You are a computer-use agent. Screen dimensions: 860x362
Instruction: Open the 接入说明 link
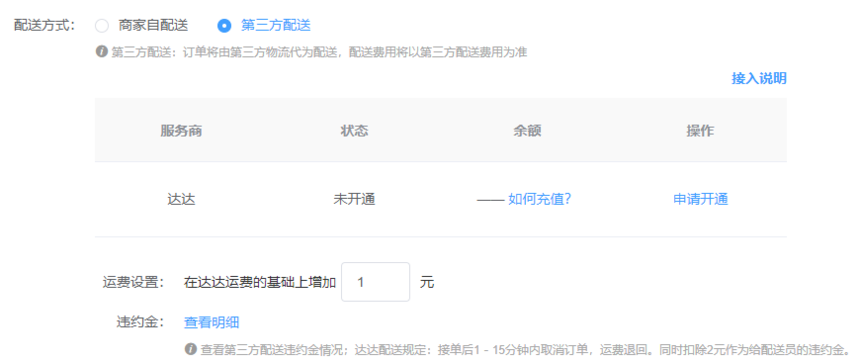(759, 78)
